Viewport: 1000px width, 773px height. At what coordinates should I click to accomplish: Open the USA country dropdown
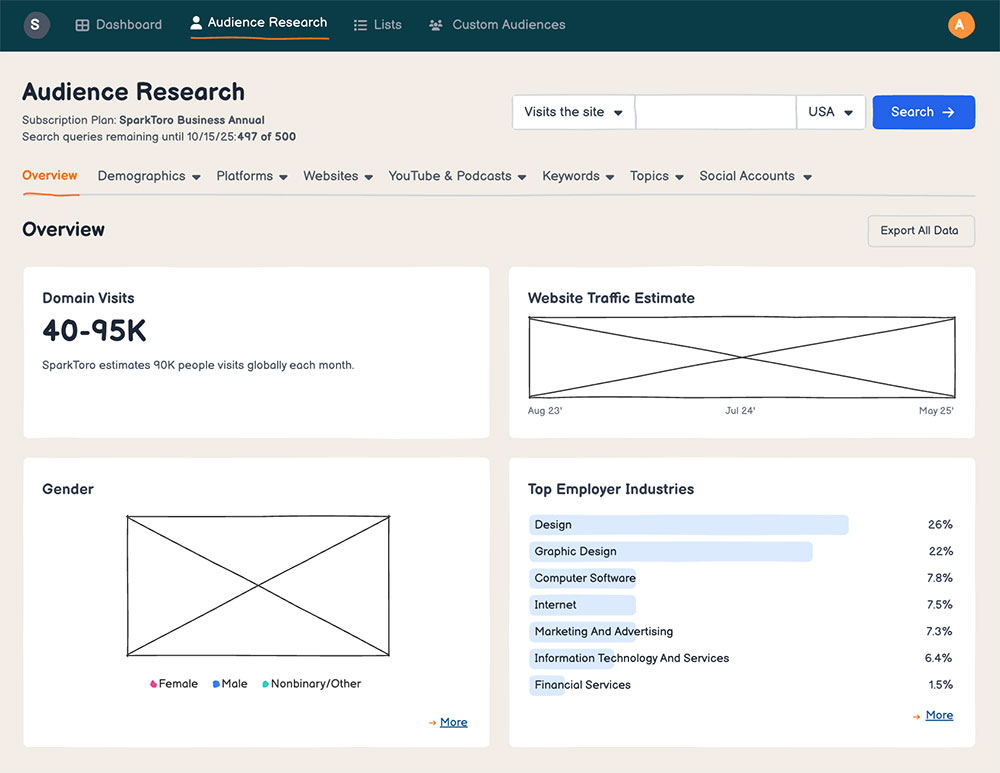click(x=830, y=112)
